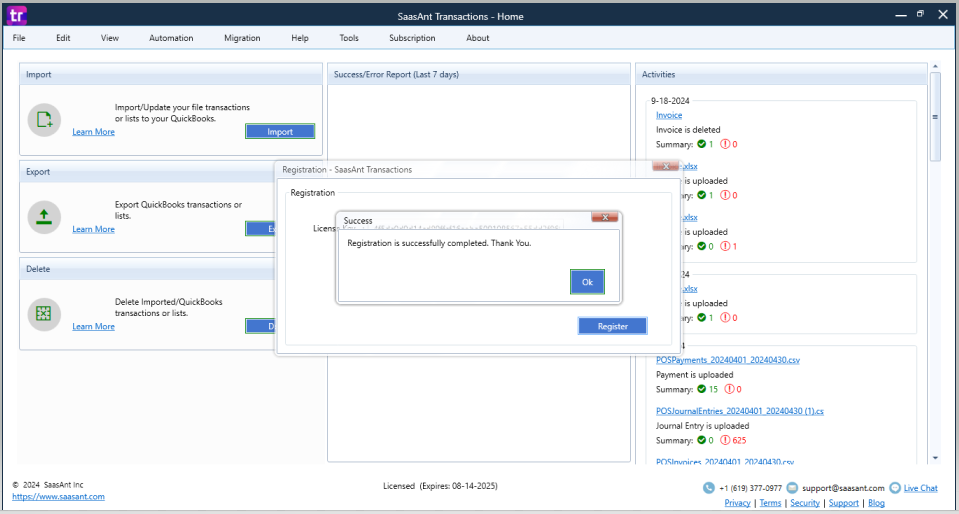The height and width of the screenshot is (514, 959).
Task: Click the Register button
Action: pyautogui.click(x=612, y=326)
